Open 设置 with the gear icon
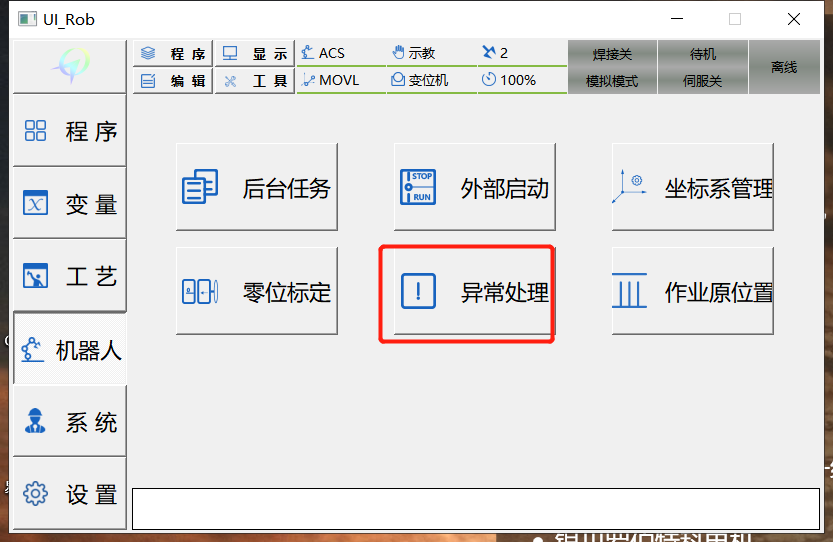 click(x=70, y=494)
